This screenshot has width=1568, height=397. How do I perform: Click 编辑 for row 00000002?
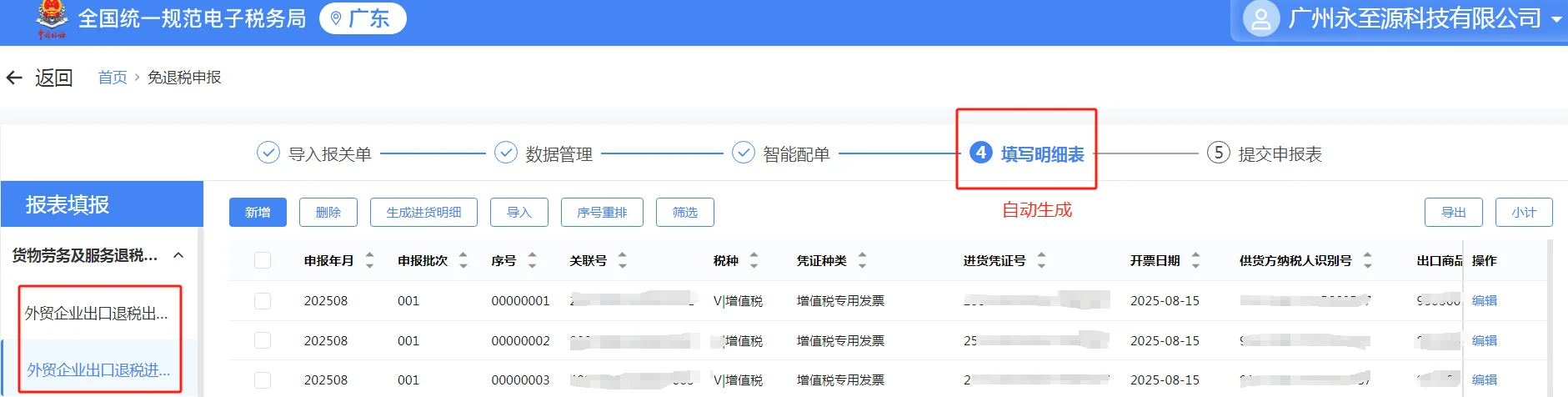pyautogui.click(x=1485, y=340)
